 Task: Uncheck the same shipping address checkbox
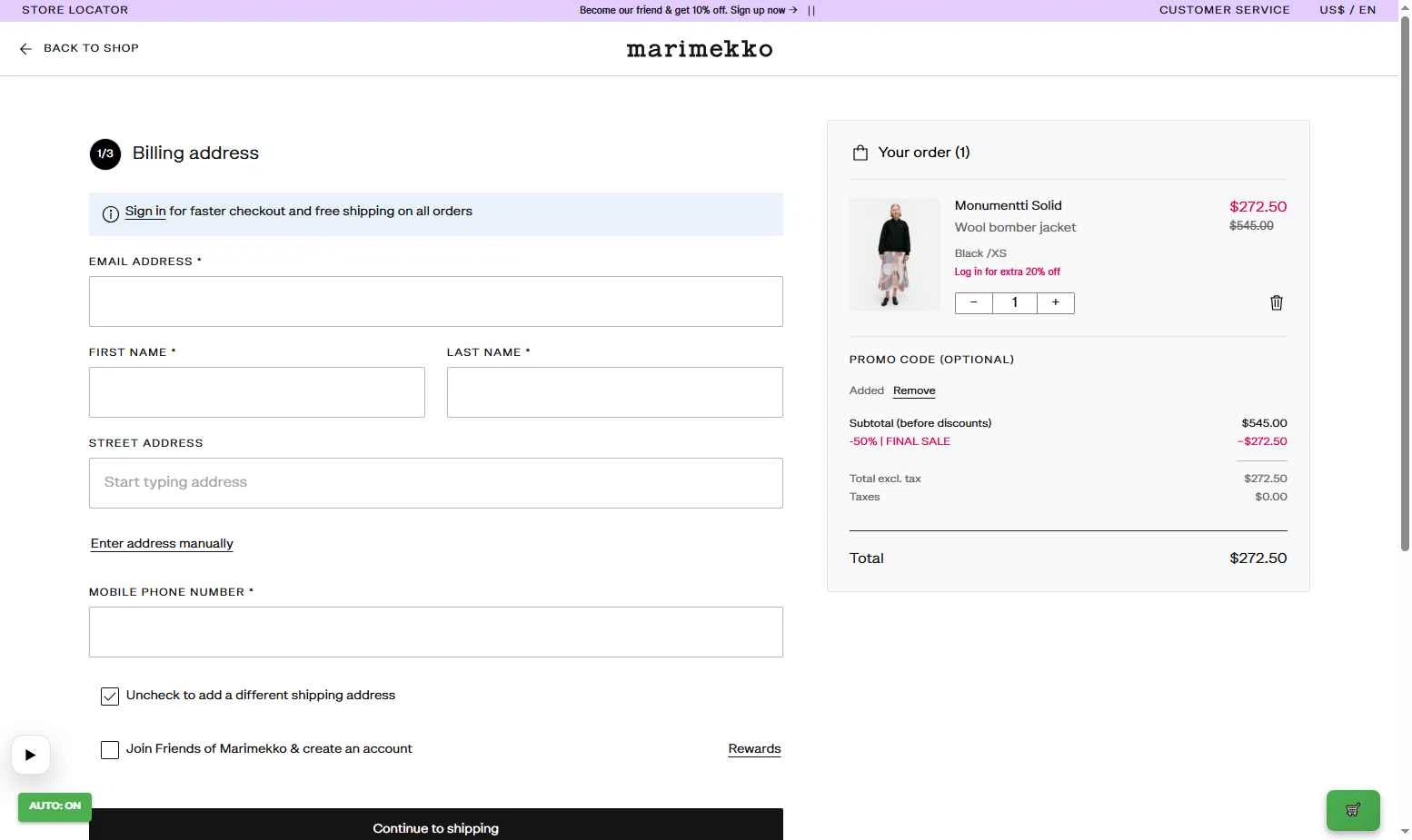point(110,697)
